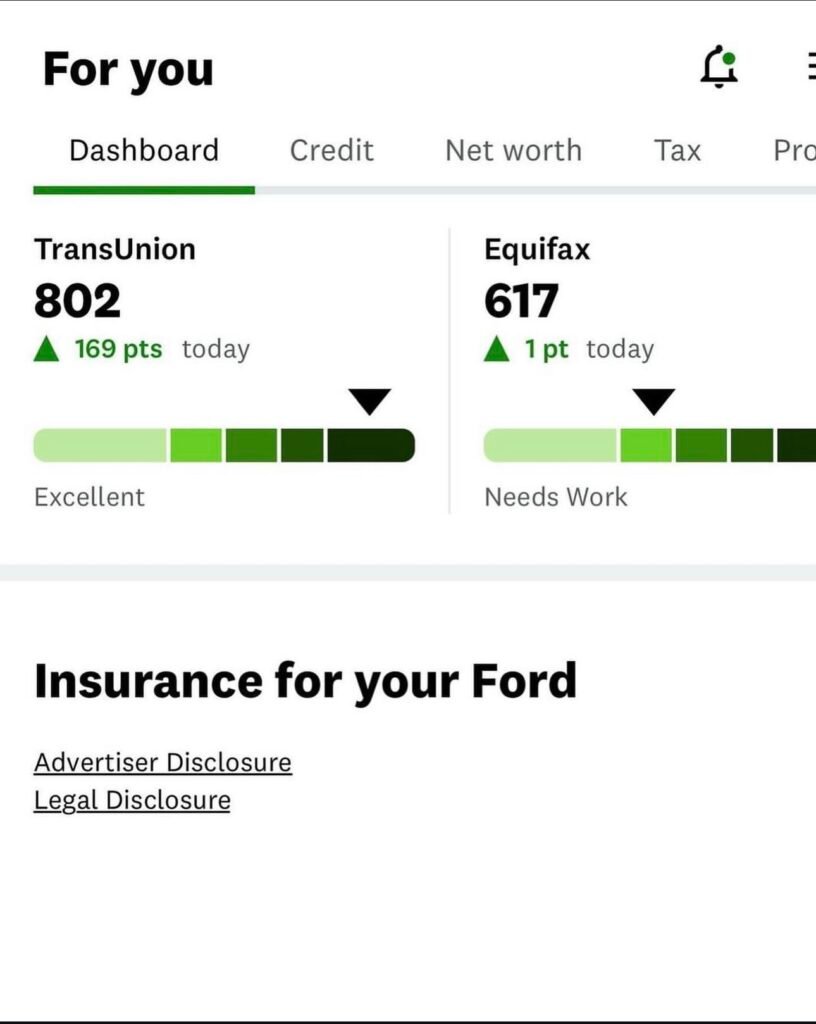This screenshot has width=816, height=1024.
Task: Click the TransUnion score 802
Action: pos(77,301)
